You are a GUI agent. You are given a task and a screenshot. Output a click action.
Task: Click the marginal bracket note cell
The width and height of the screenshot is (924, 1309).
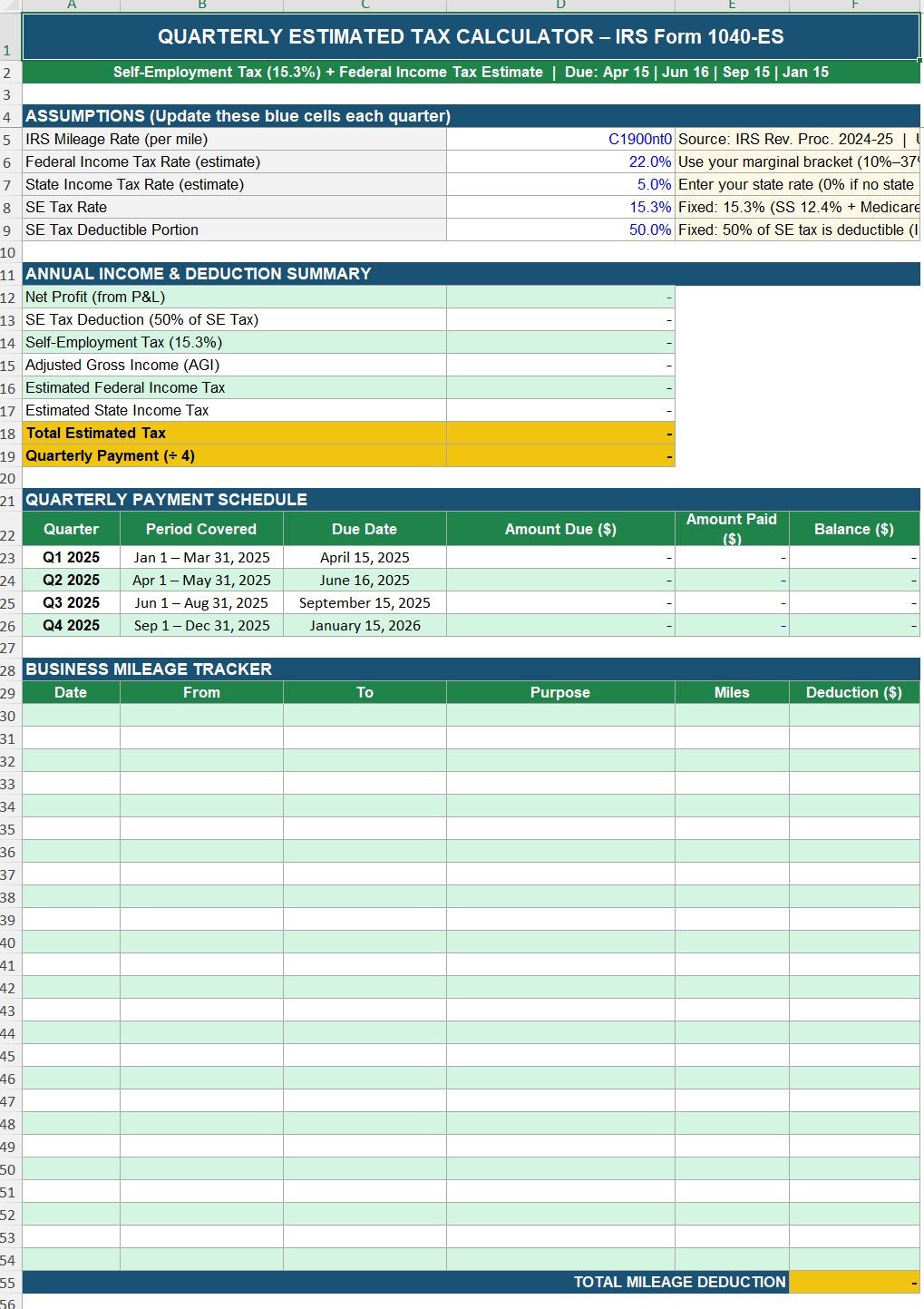click(x=798, y=161)
